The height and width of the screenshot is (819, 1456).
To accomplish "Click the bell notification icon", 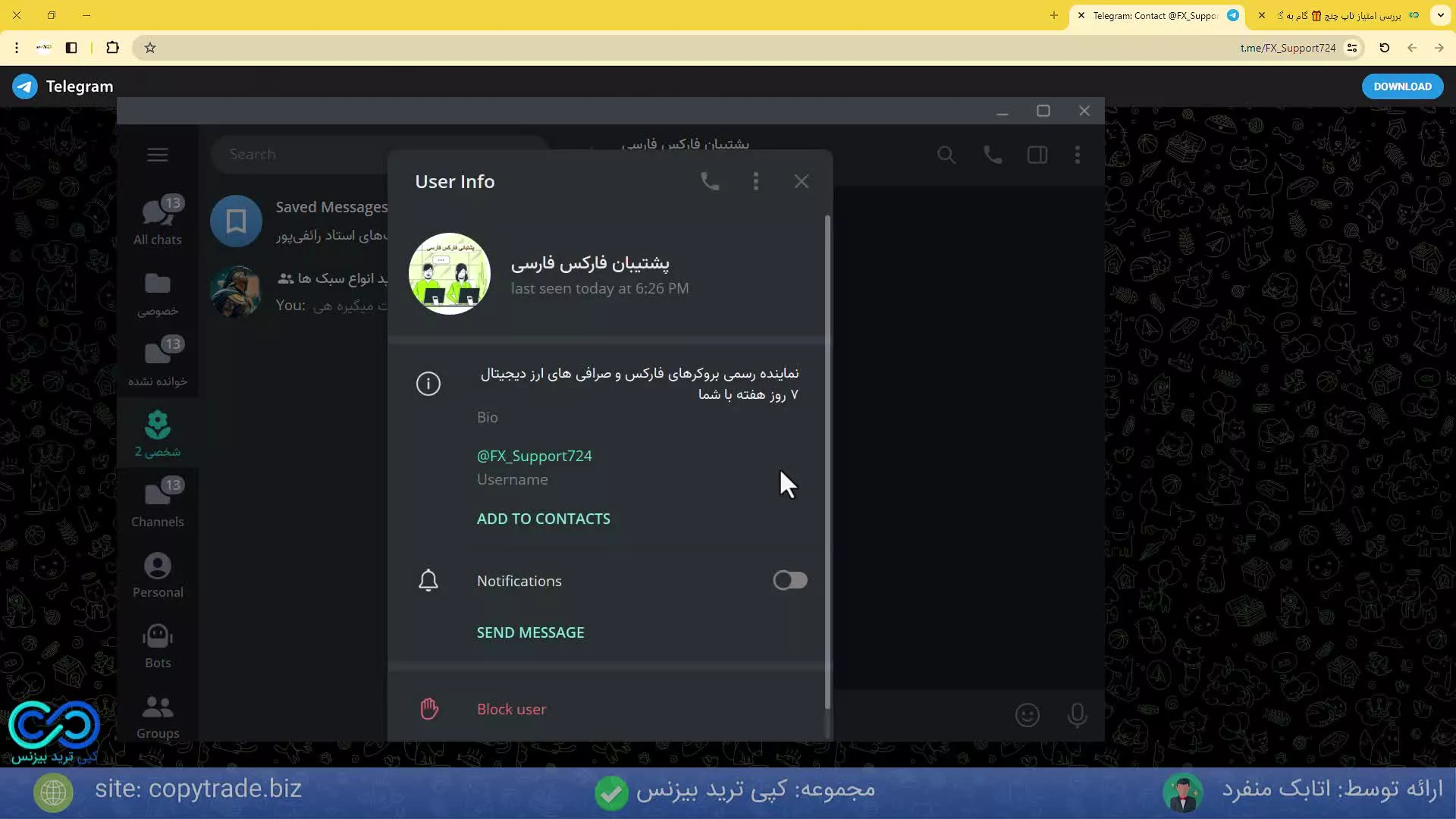I will coord(428,580).
